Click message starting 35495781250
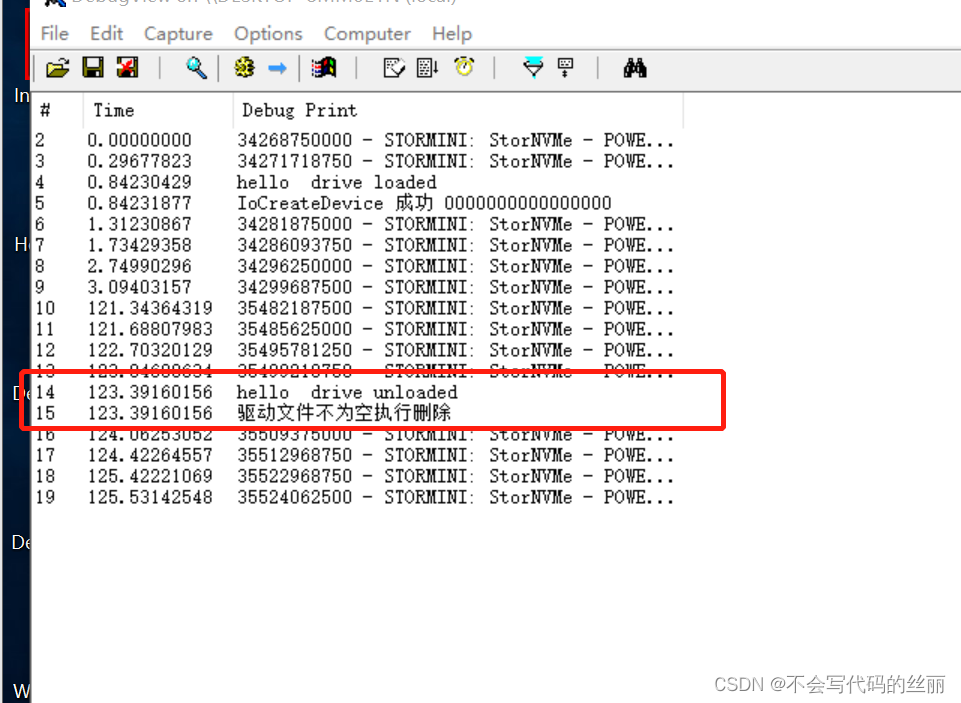This screenshot has width=961, height=703. coord(455,350)
